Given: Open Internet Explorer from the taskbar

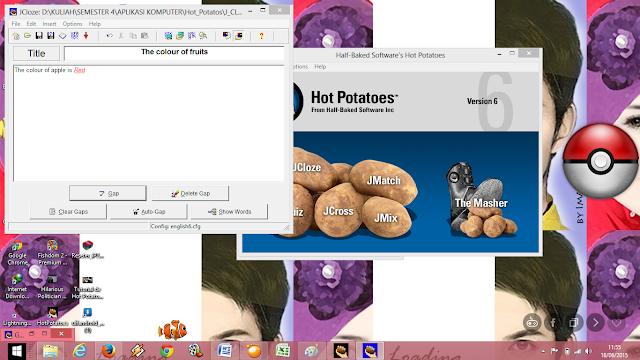Looking at the screenshot, I should point(79,351).
